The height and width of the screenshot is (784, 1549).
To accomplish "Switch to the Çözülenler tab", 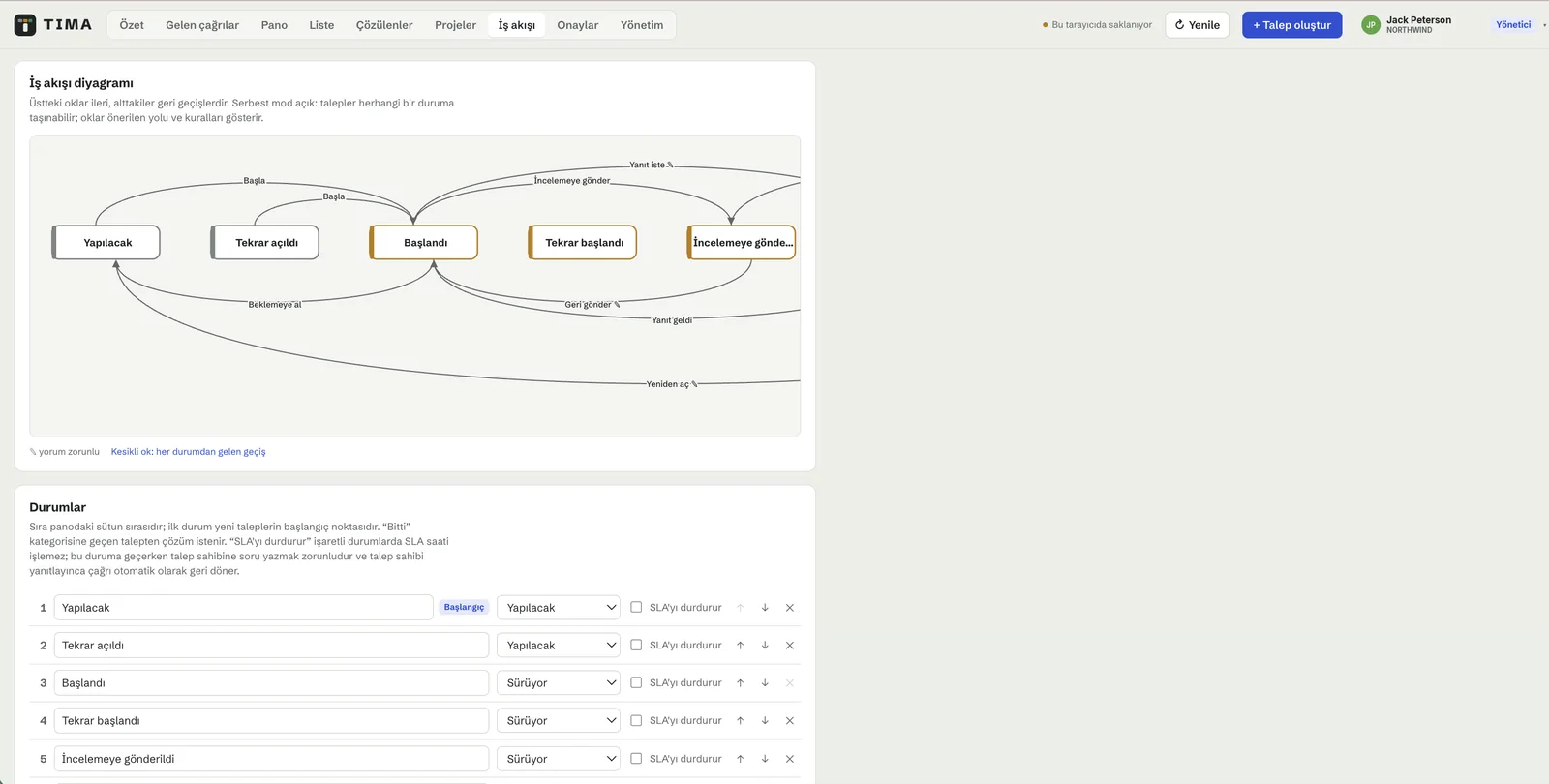I will 384,25.
